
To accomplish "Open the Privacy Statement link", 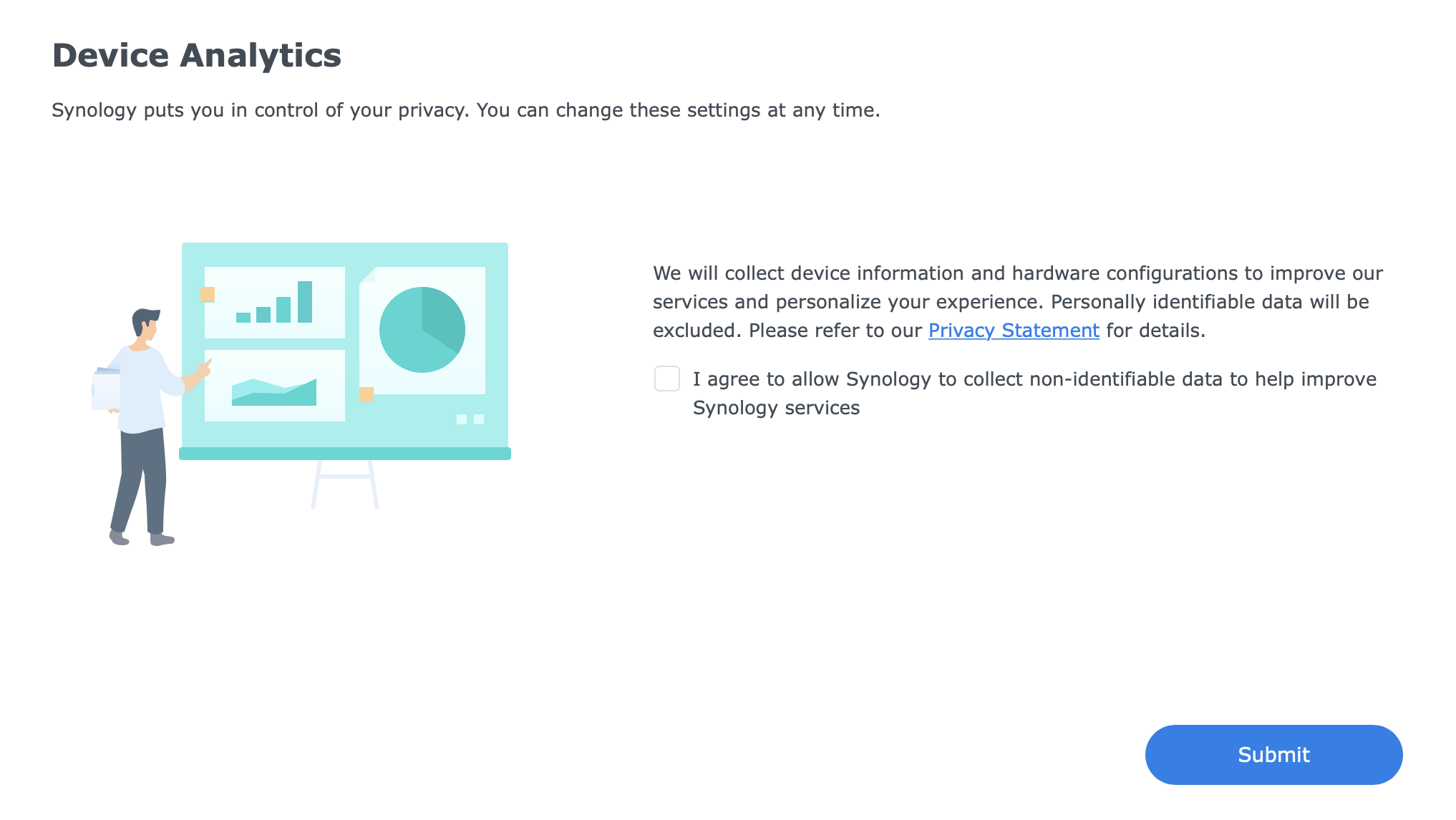I will pos(1014,331).
